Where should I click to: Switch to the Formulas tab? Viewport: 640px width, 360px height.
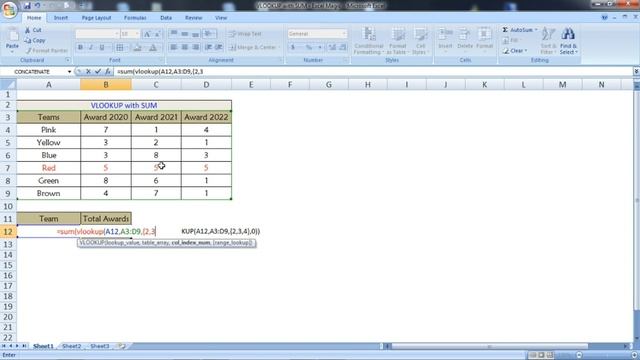[135, 18]
